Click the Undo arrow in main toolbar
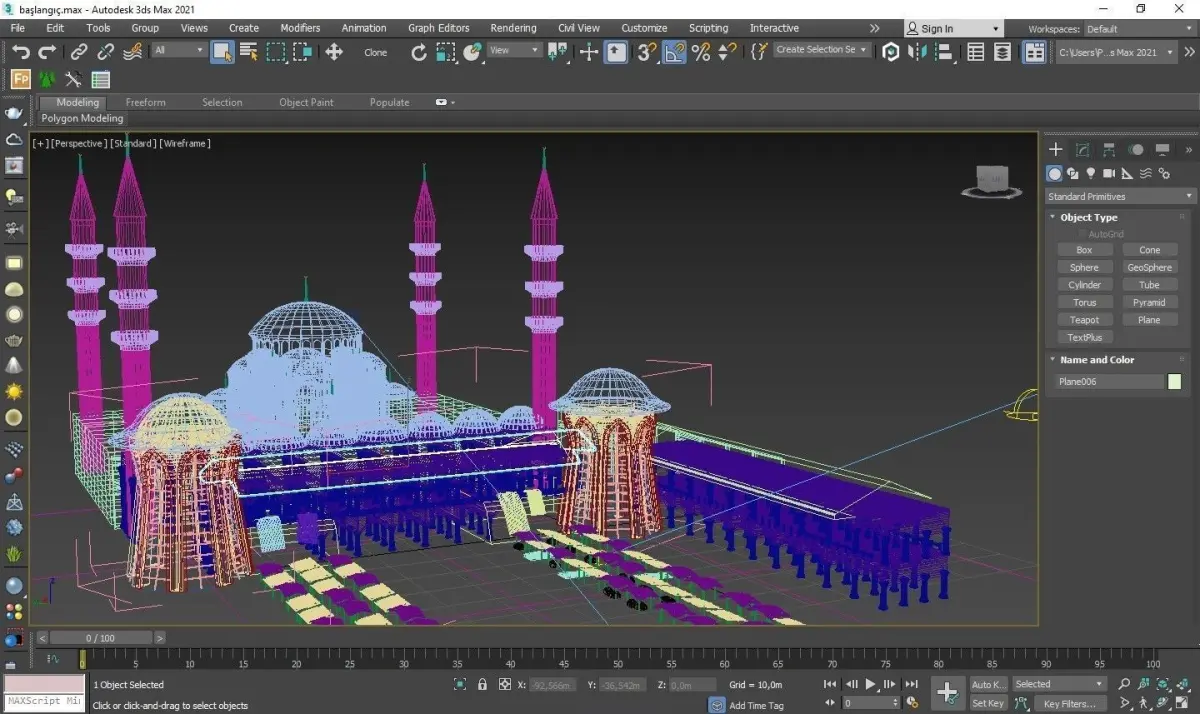The image size is (1200, 714). pyautogui.click(x=20, y=52)
